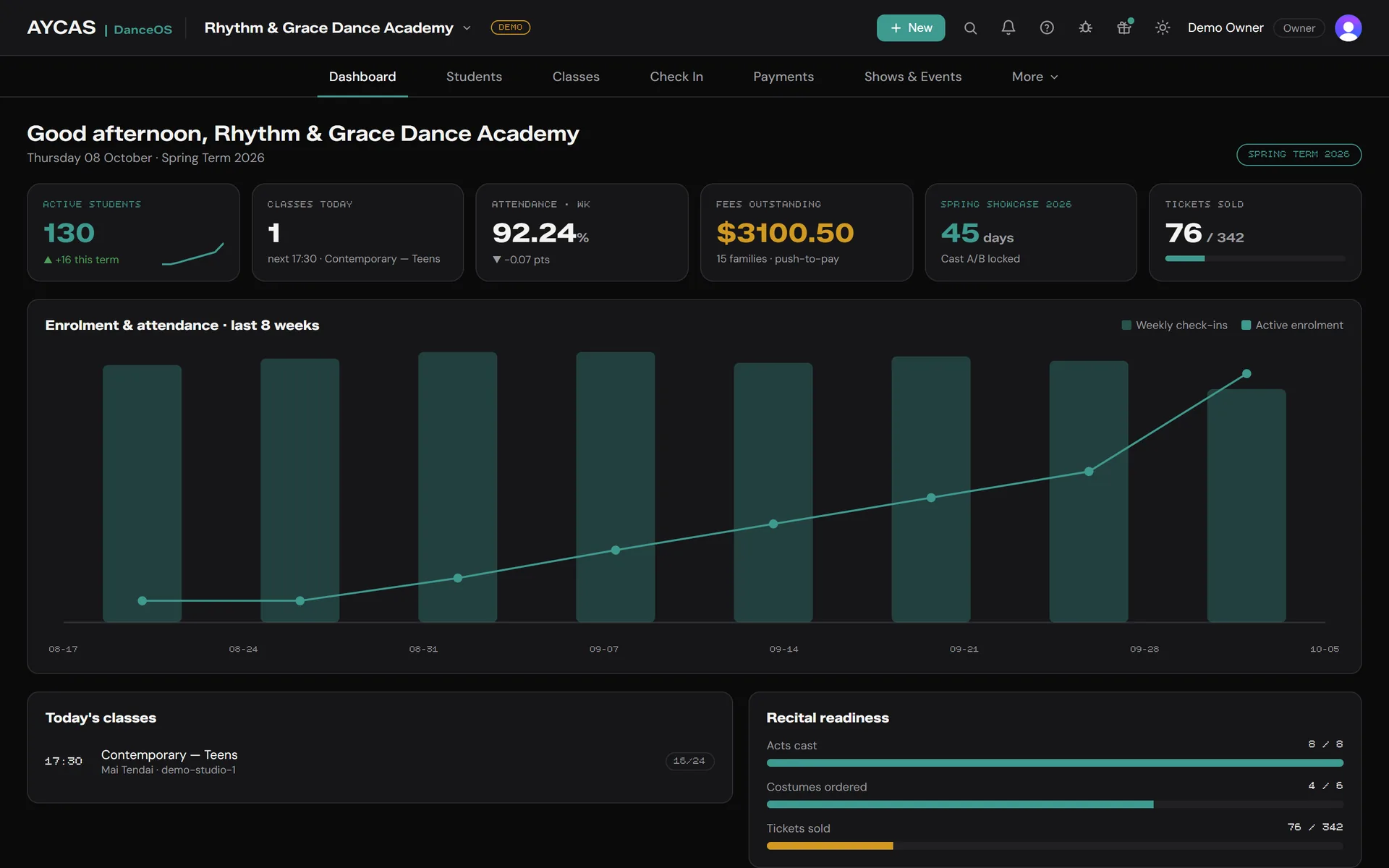
Task: Click the 10-05 enrolment data point
Action: click(x=1246, y=374)
